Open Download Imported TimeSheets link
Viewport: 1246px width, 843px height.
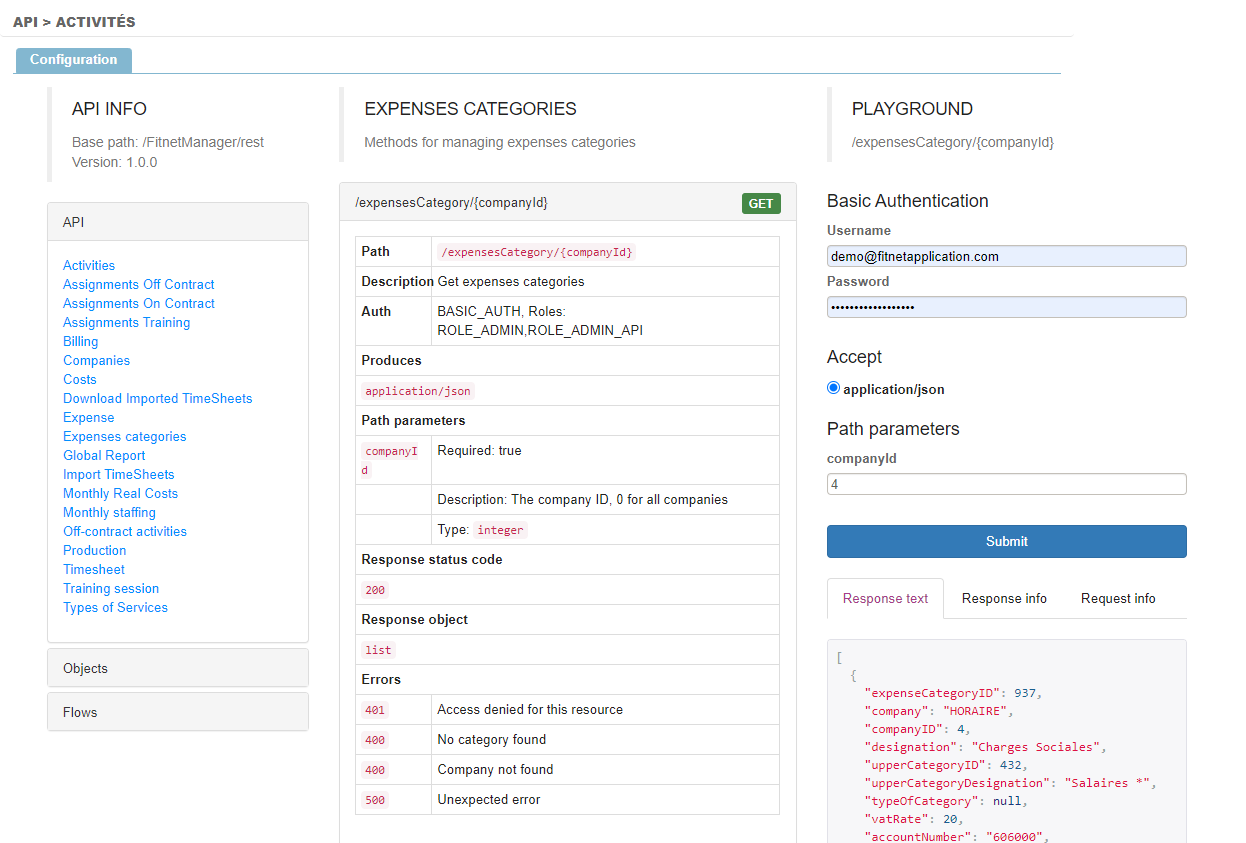[x=157, y=398]
